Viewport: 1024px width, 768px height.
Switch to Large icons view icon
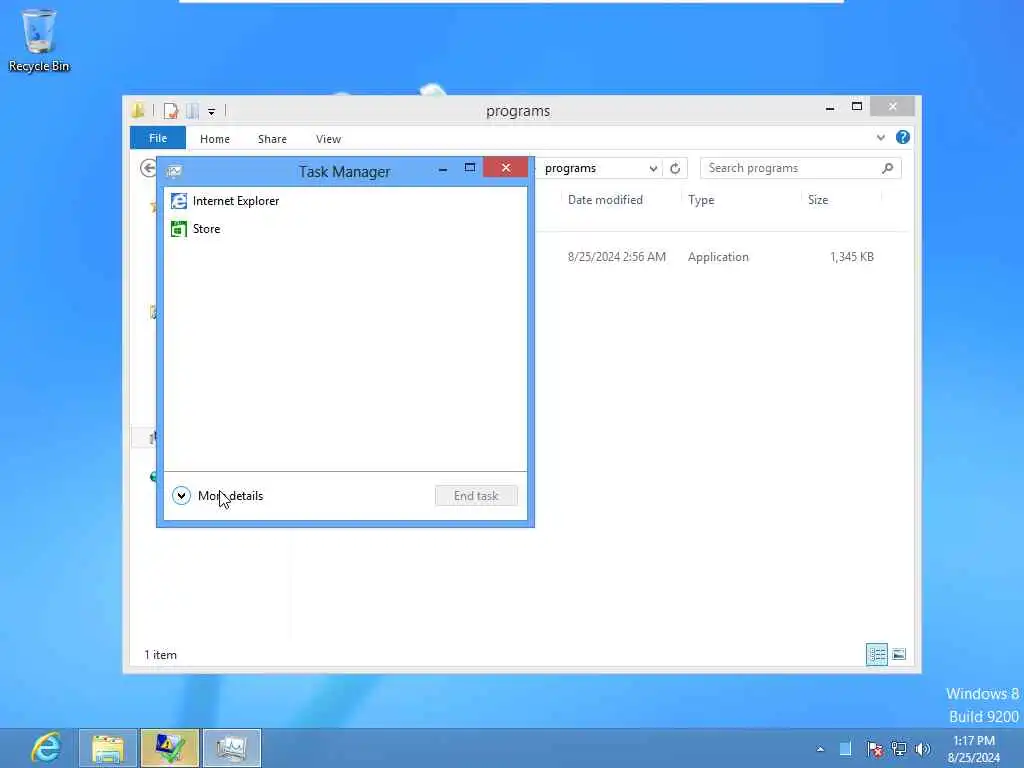[x=899, y=654]
